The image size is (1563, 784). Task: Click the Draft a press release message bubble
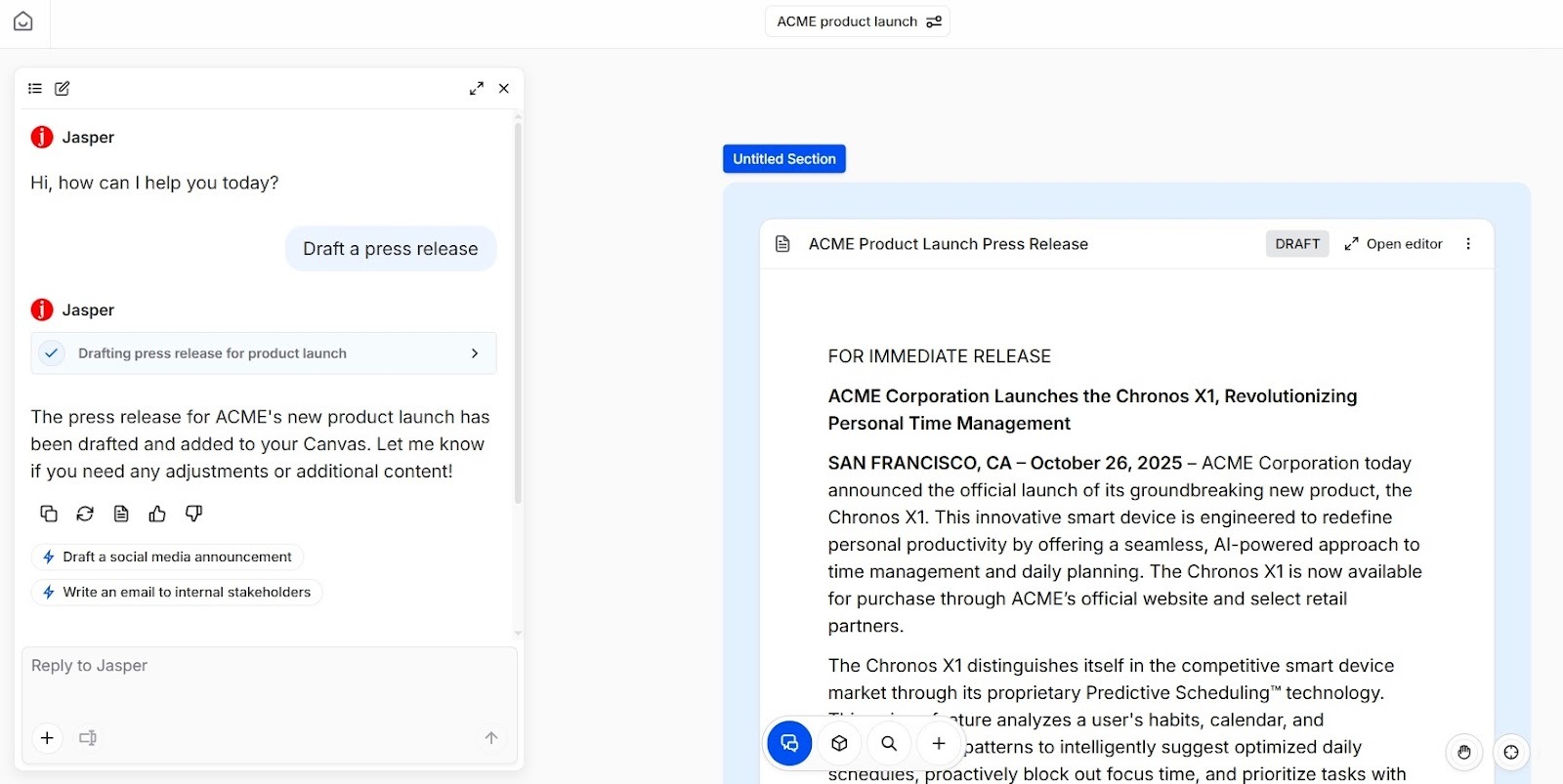[391, 249]
